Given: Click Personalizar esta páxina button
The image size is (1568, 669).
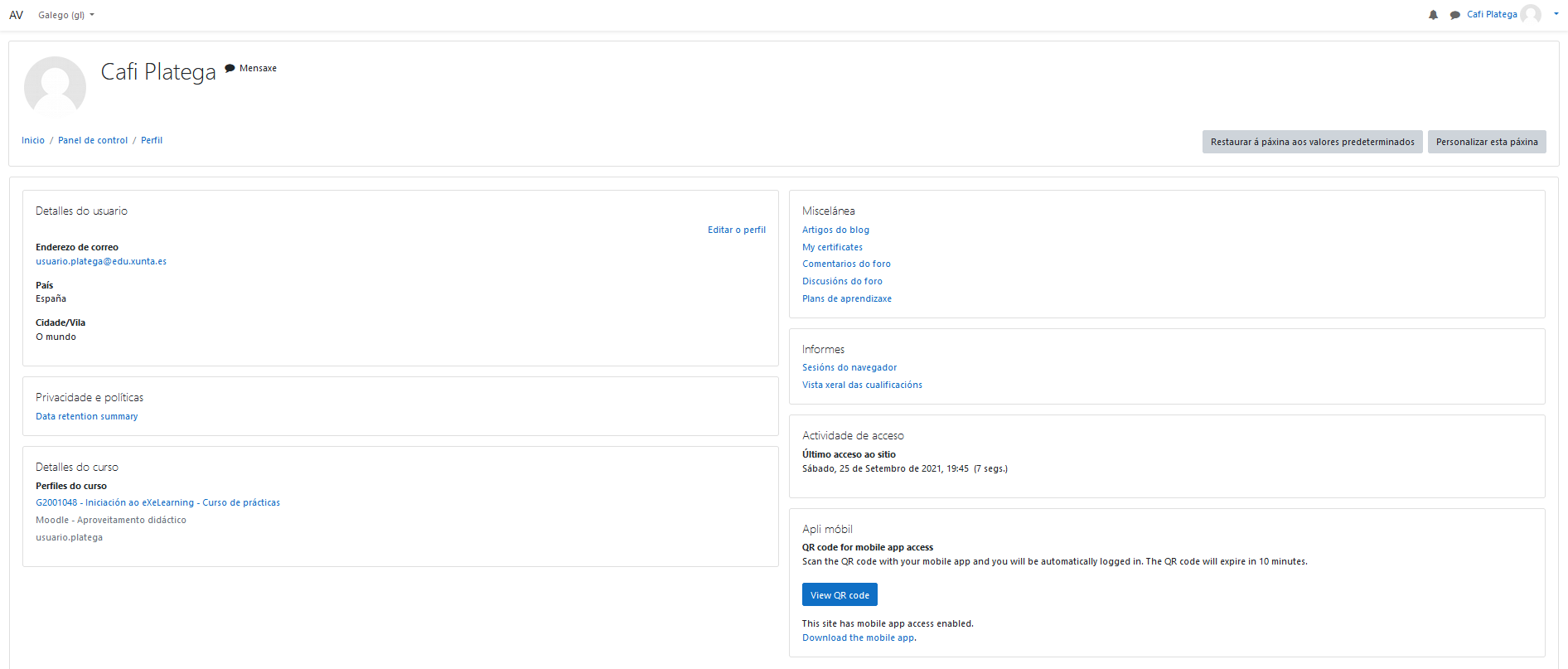Looking at the screenshot, I should point(1486,142).
